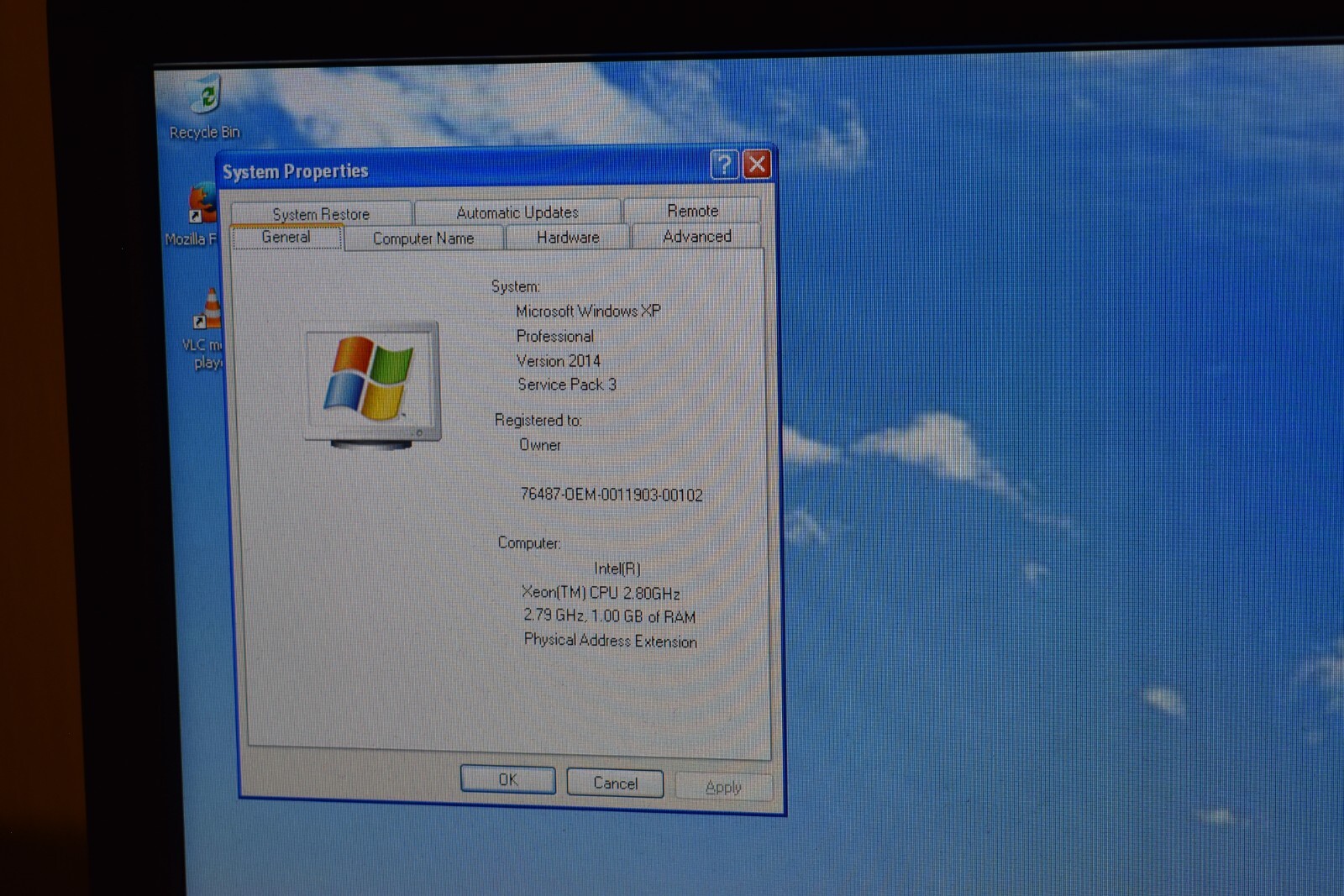Switch to the Computer Name tab
Screen dimensions: 1344x896
pyautogui.click(x=423, y=238)
